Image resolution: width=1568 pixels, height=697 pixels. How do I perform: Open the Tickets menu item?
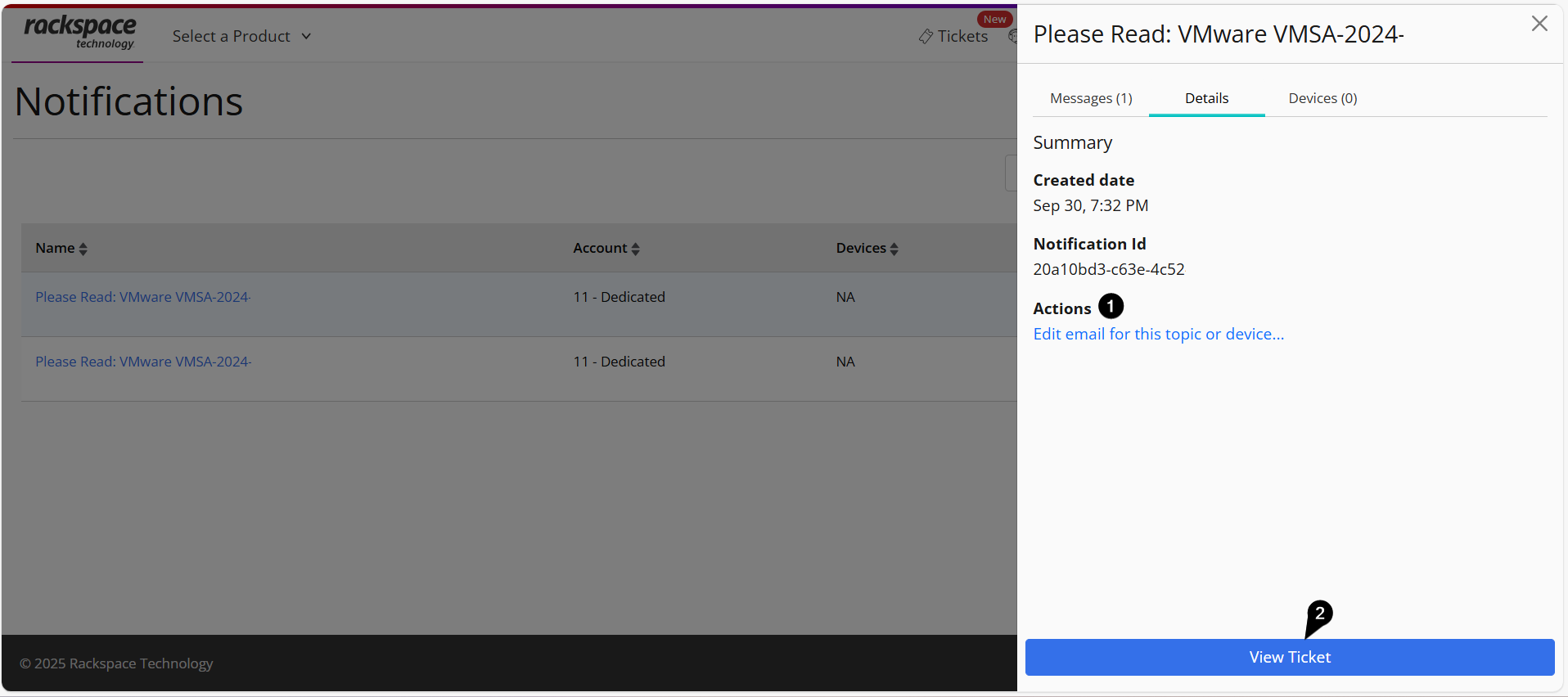(x=953, y=36)
